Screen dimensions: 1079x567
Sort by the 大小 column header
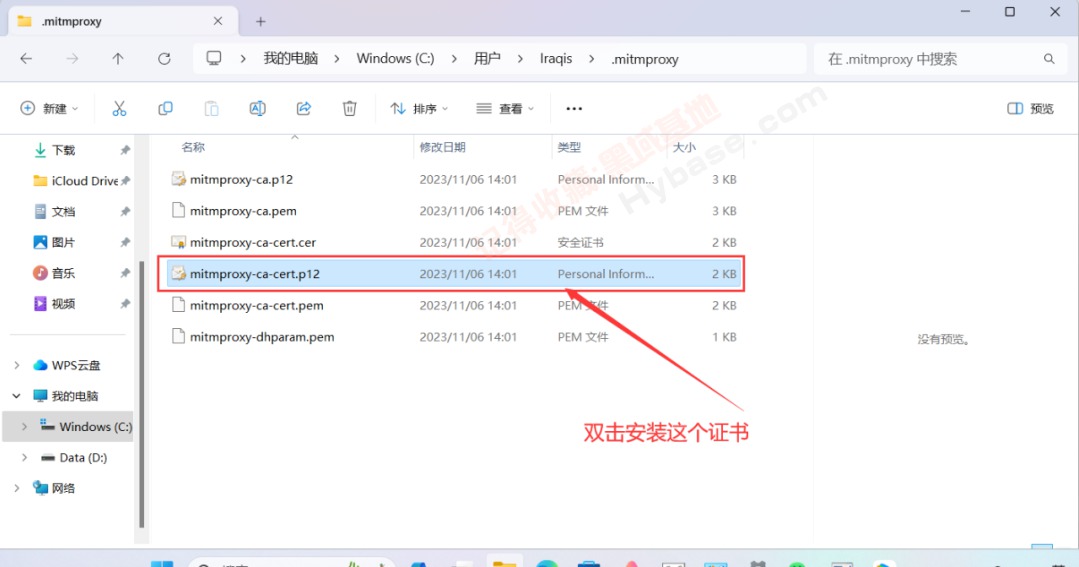[684, 147]
